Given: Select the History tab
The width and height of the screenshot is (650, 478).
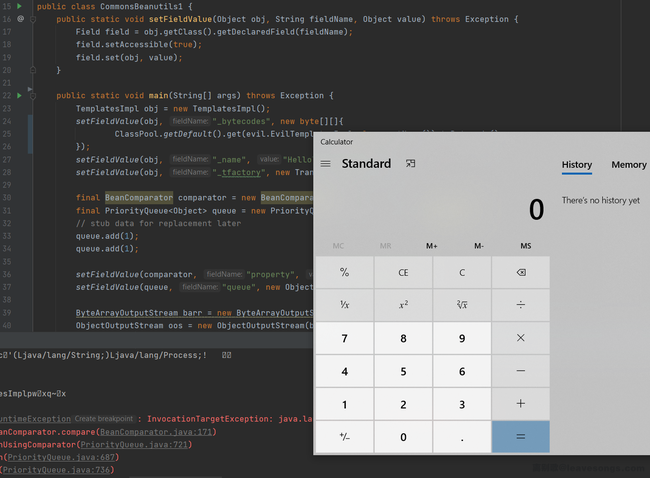Looking at the screenshot, I should click(576, 165).
